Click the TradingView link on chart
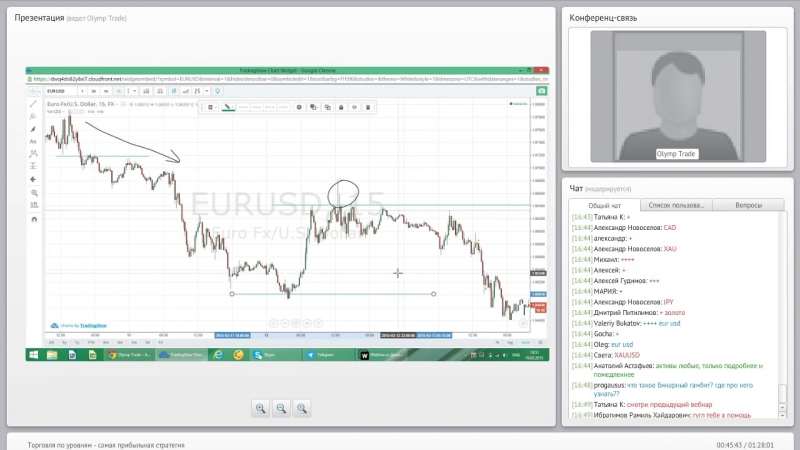Screen dimensions: 800x450 pos(93,325)
